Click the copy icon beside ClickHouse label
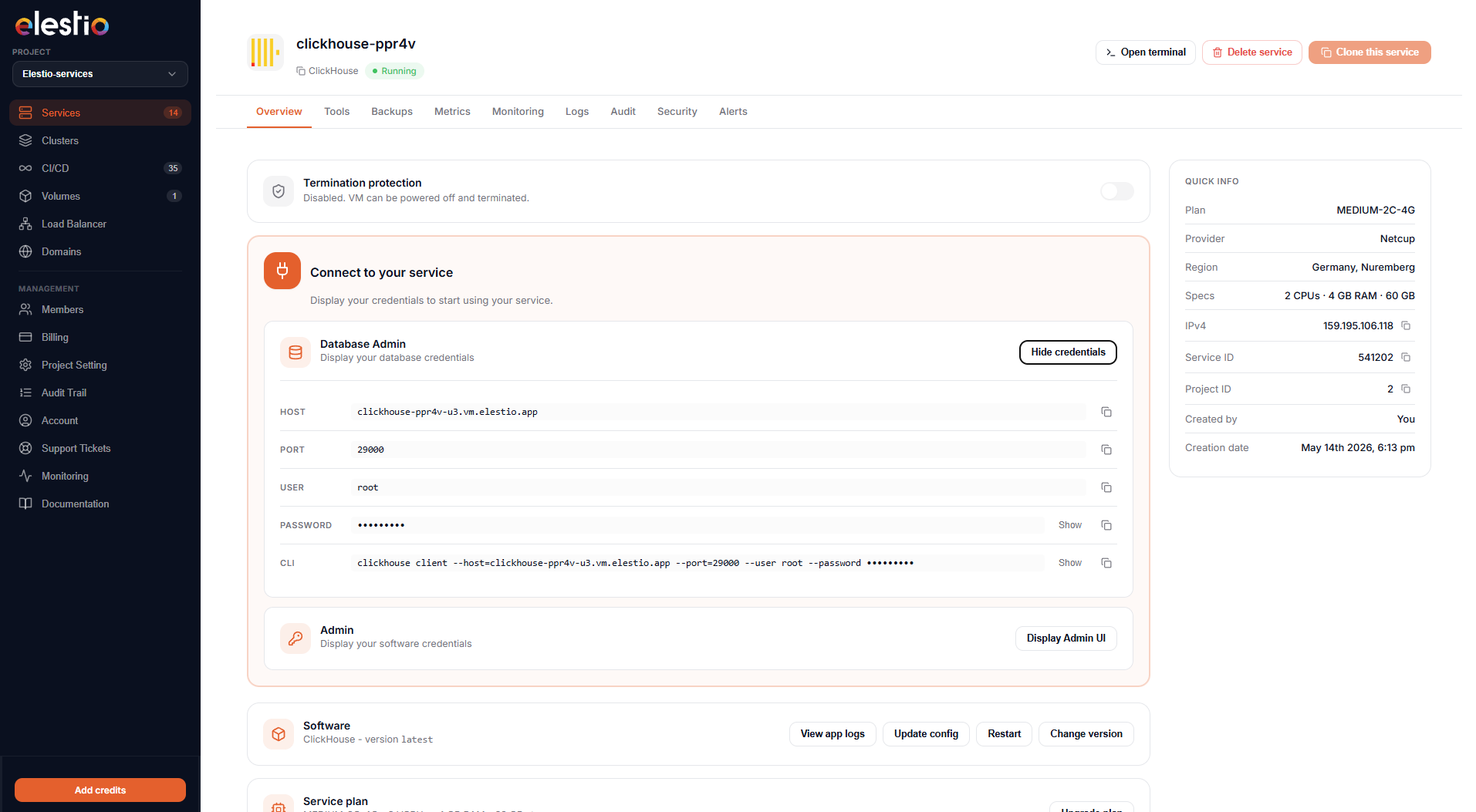This screenshot has height=812, width=1476. (301, 71)
